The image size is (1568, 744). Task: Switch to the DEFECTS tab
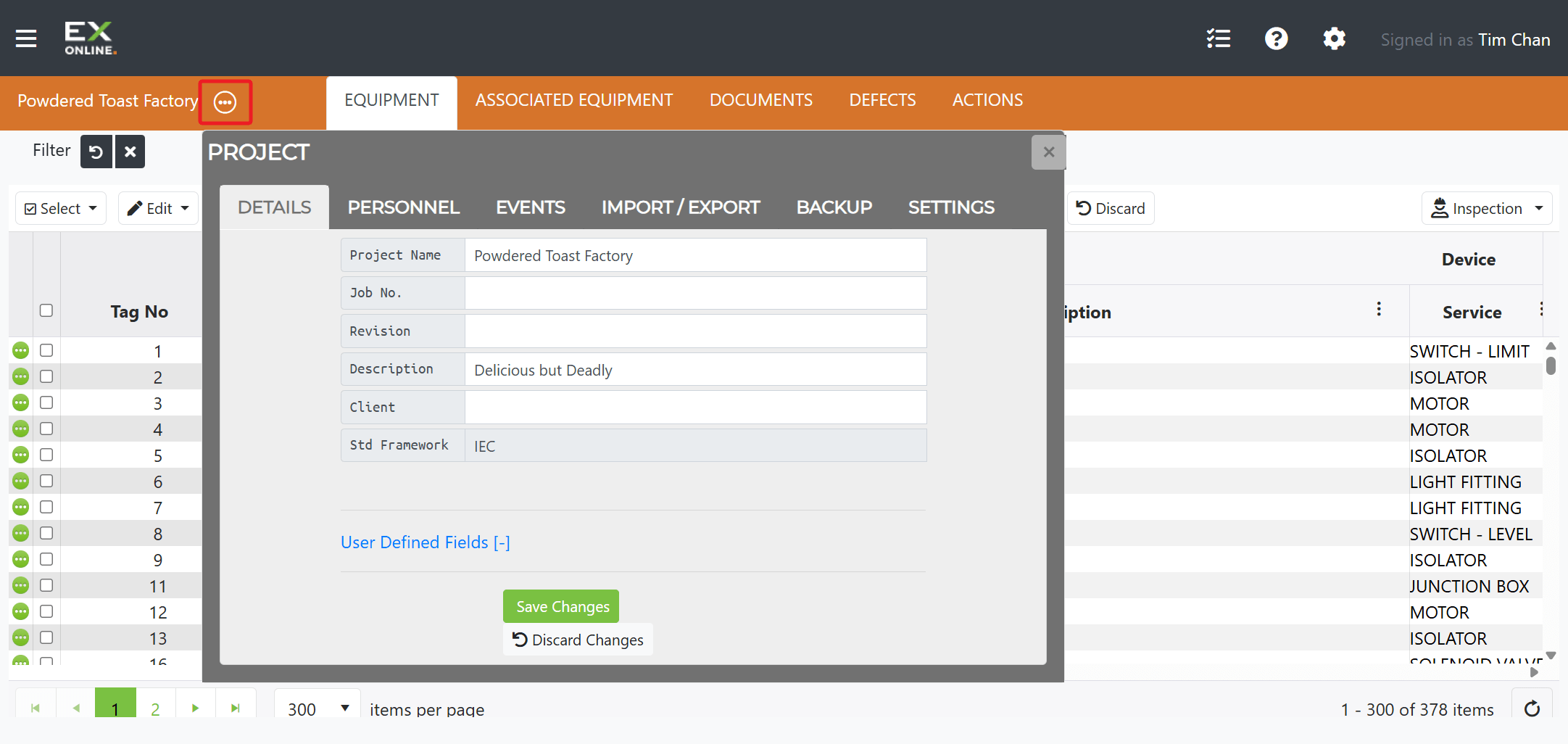click(x=882, y=100)
